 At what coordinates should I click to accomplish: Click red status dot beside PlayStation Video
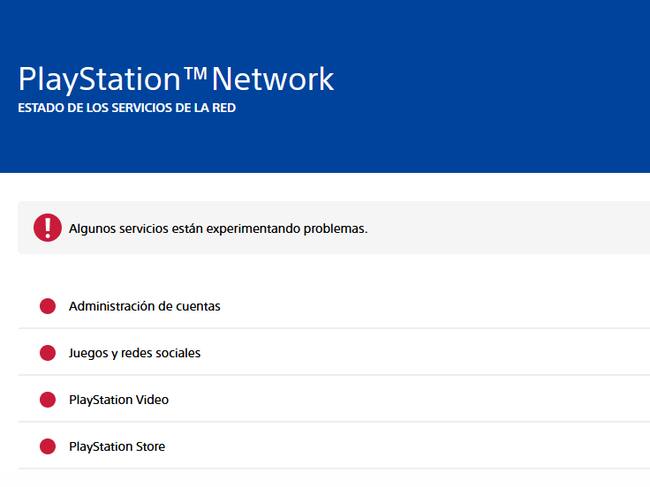47,400
